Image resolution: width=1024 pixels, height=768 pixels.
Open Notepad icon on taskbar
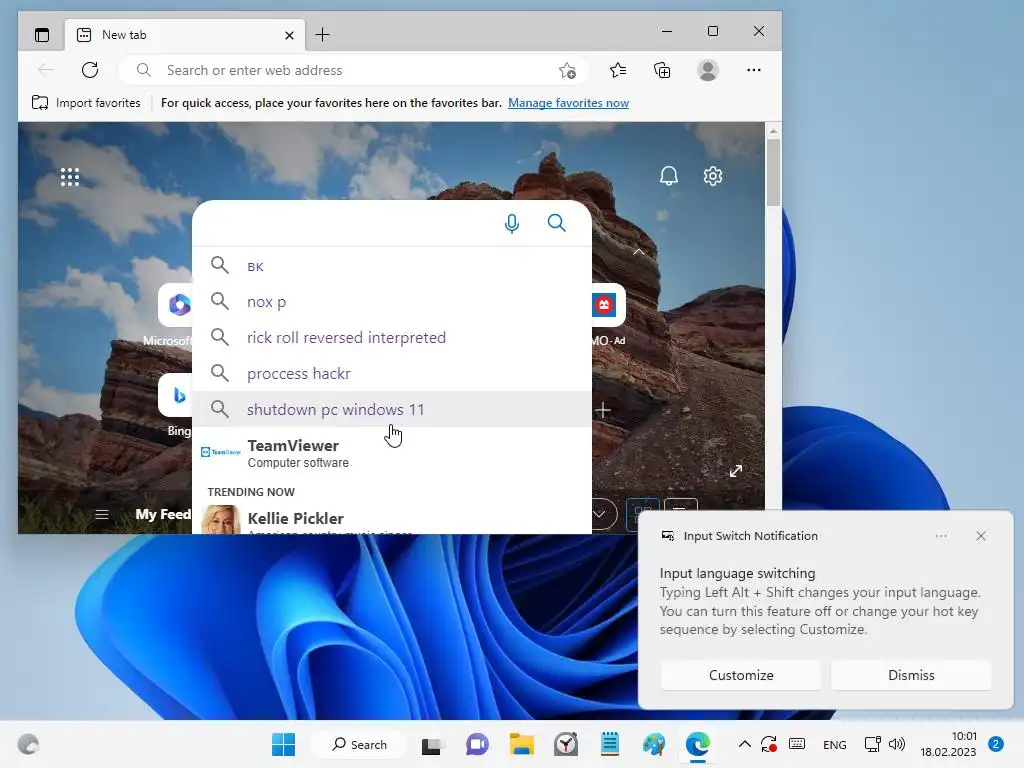click(610, 744)
